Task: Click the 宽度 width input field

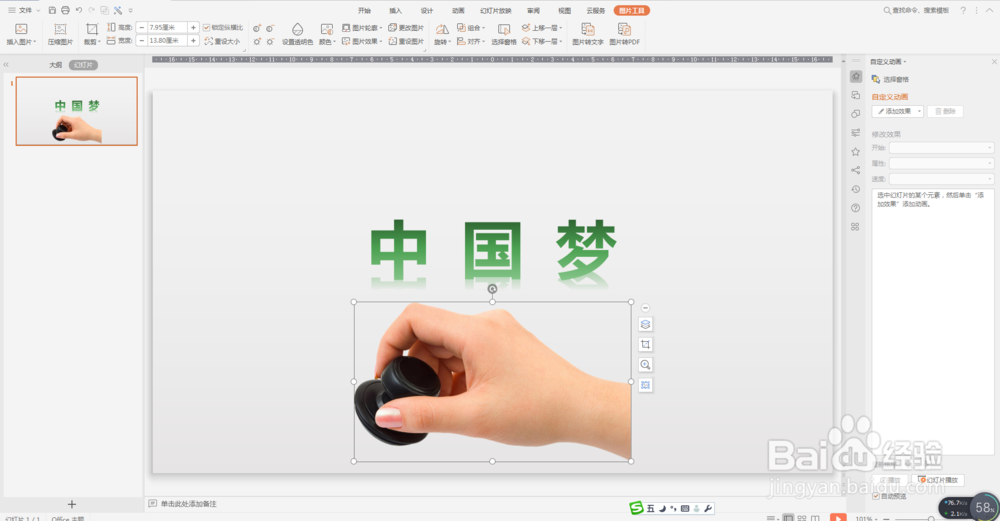Action: click(x=167, y=40)
